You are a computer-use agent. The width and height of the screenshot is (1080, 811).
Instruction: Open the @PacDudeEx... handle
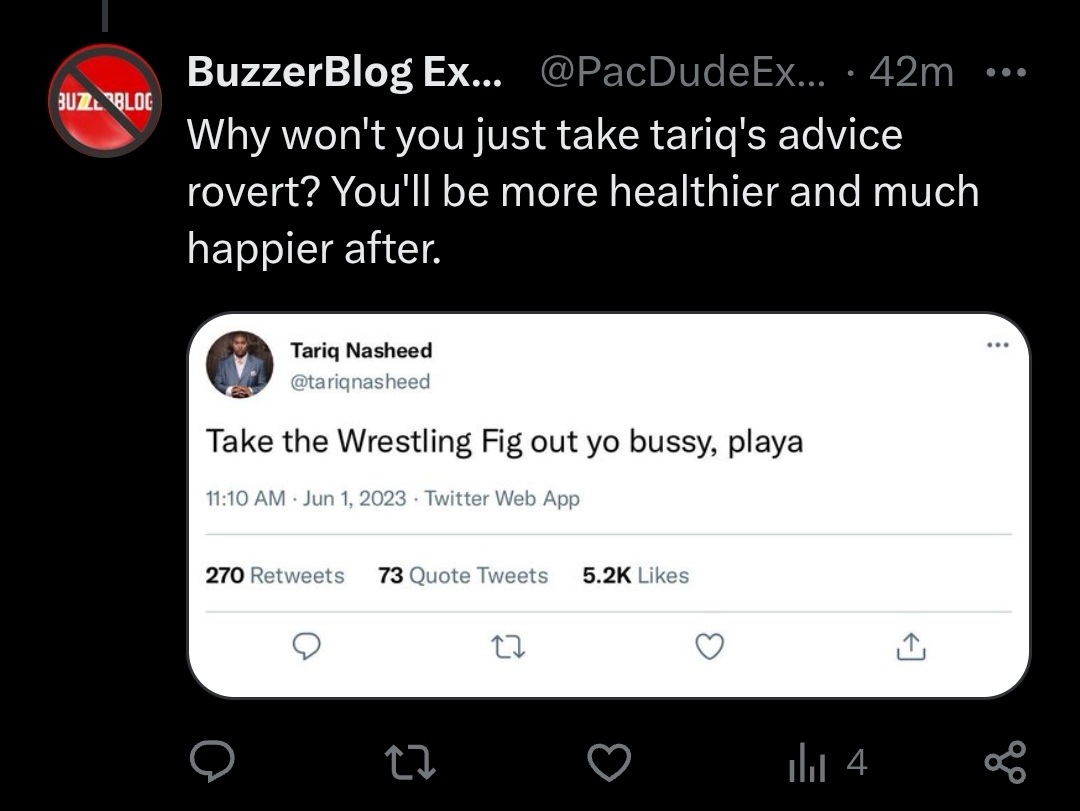683,72
